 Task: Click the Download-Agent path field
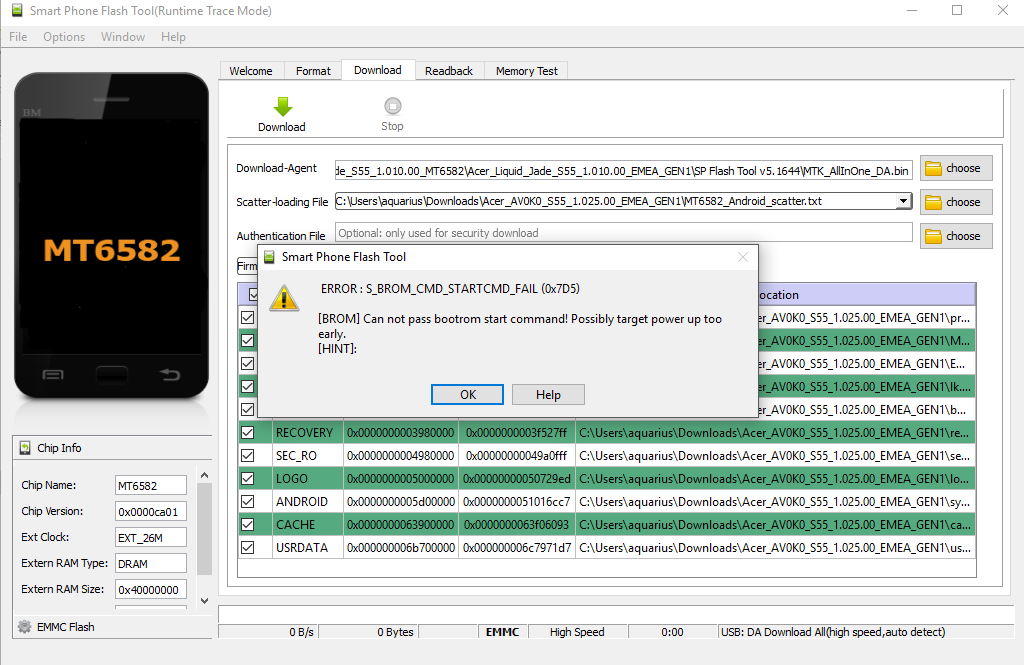[x=624, y=170]
